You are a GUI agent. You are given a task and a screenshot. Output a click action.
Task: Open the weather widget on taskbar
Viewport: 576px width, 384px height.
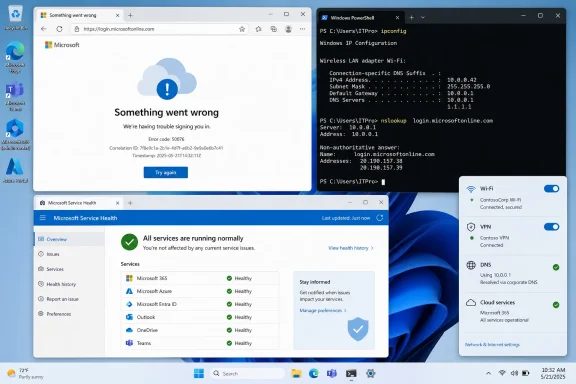tap(25, 373)
